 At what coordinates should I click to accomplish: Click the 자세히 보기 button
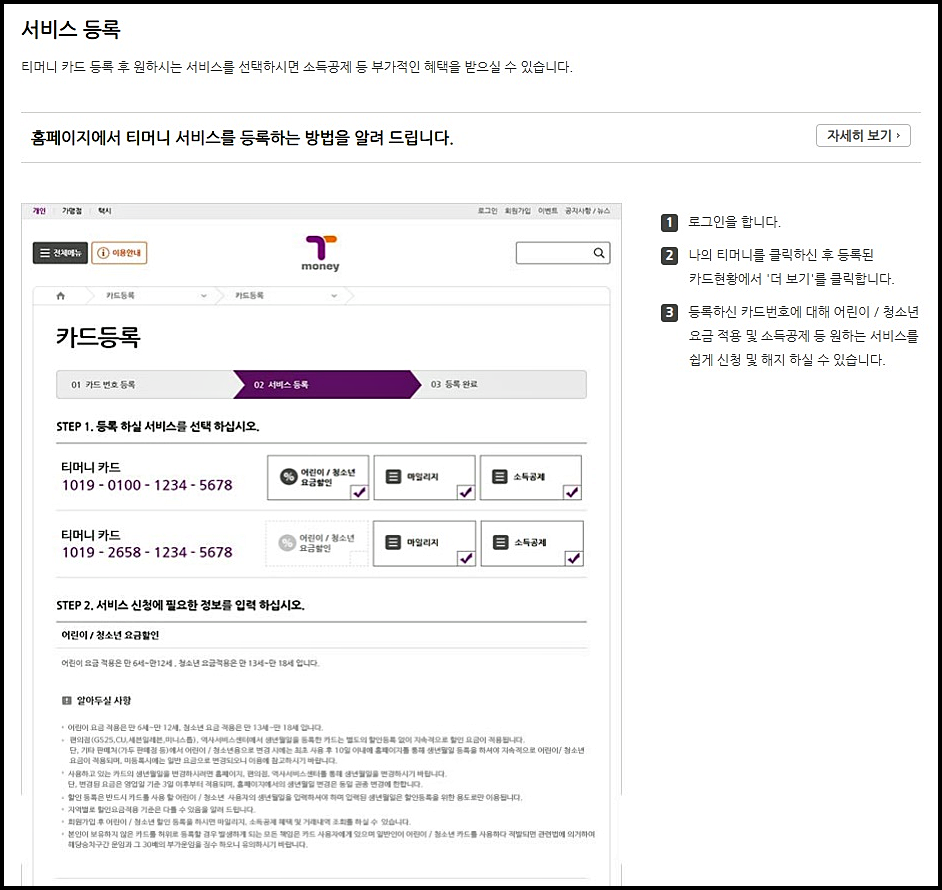pyautogui.click(x=863, y=135)
